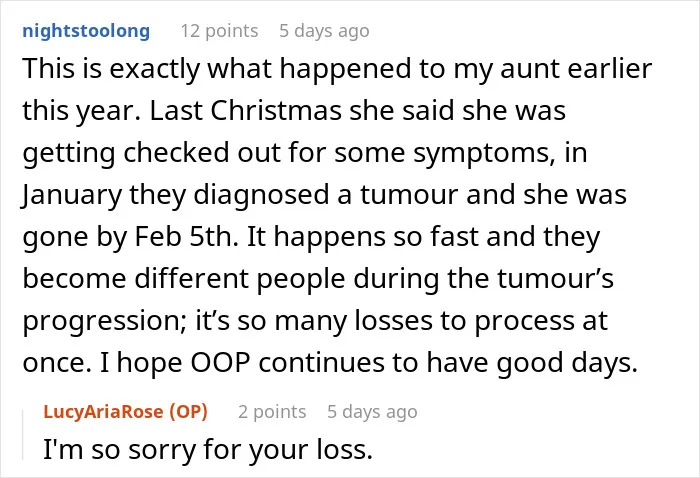The width and height of the screenshot is (700, 478).
Task: Click the acronym "OOP" in the last line
Action: [220, 362]
